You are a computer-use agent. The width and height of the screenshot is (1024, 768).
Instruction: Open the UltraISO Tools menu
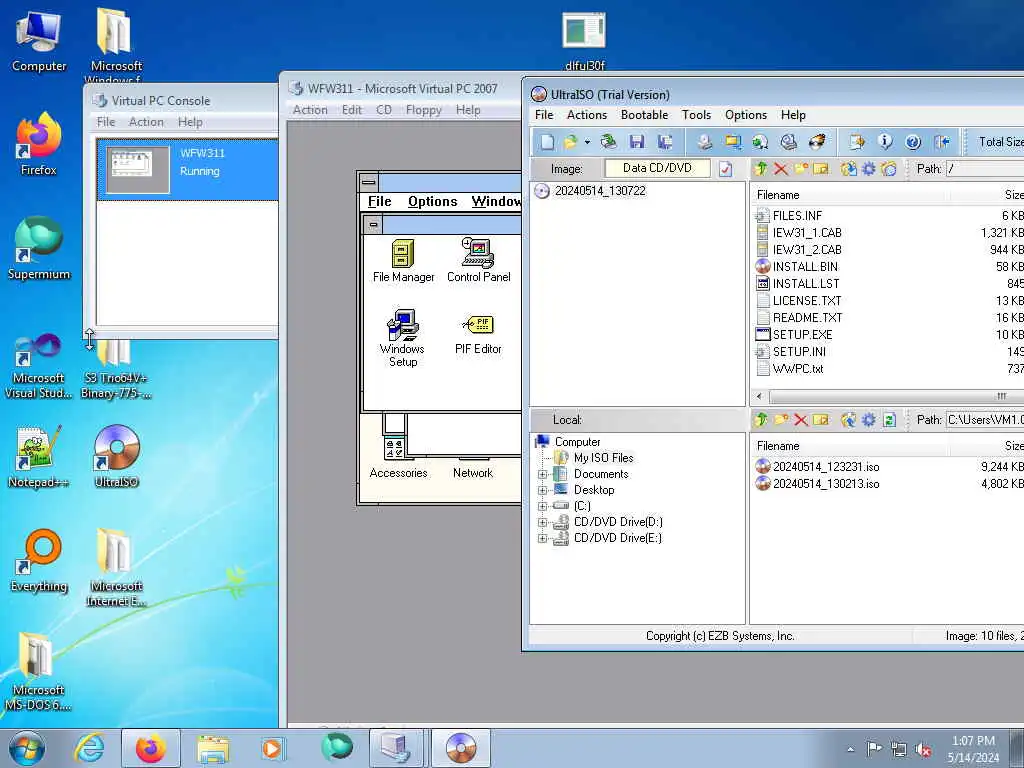696,115
